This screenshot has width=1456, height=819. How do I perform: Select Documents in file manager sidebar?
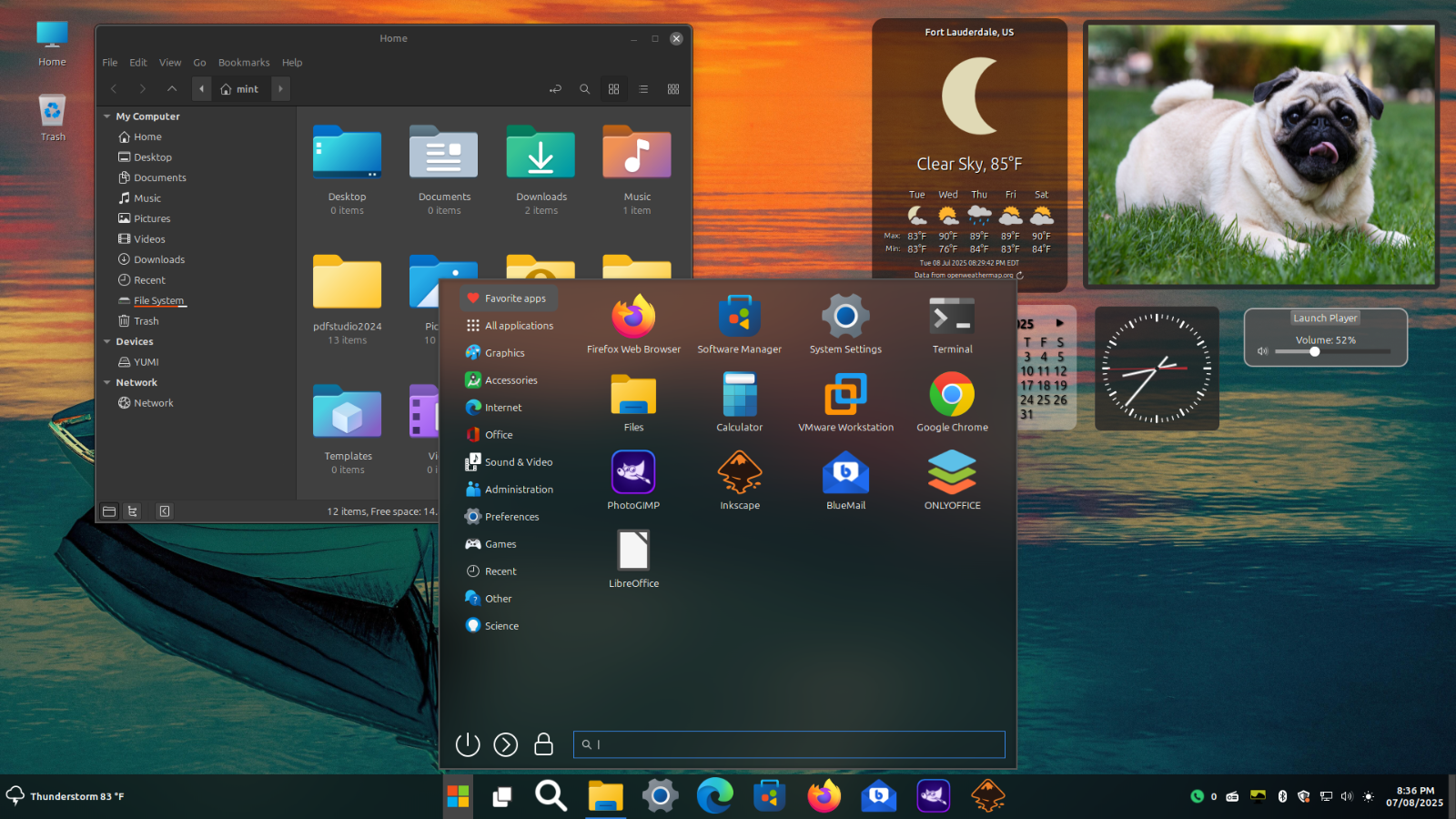point(152,177)
